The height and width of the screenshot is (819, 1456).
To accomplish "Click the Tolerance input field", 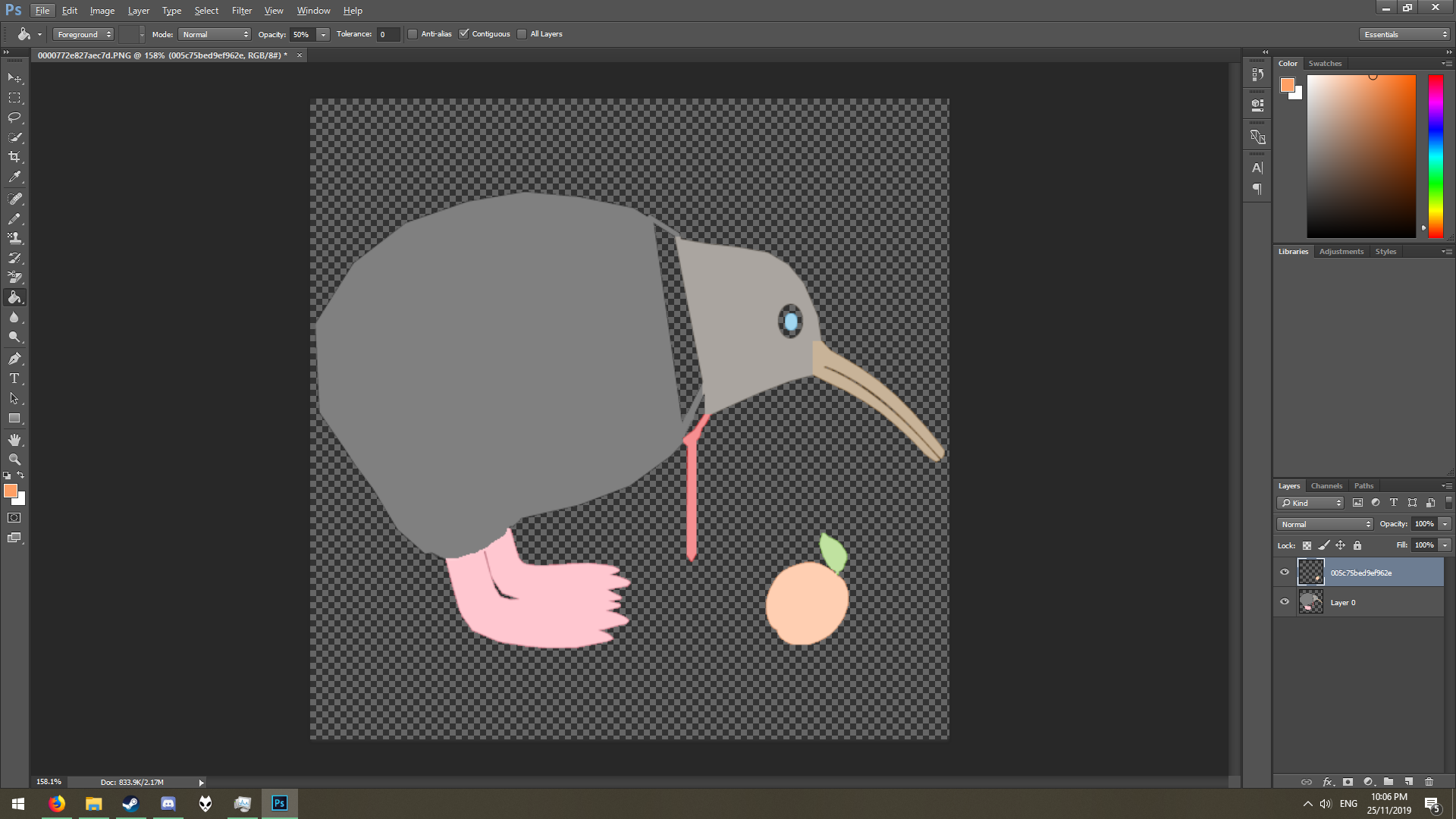I will (388, 34).
